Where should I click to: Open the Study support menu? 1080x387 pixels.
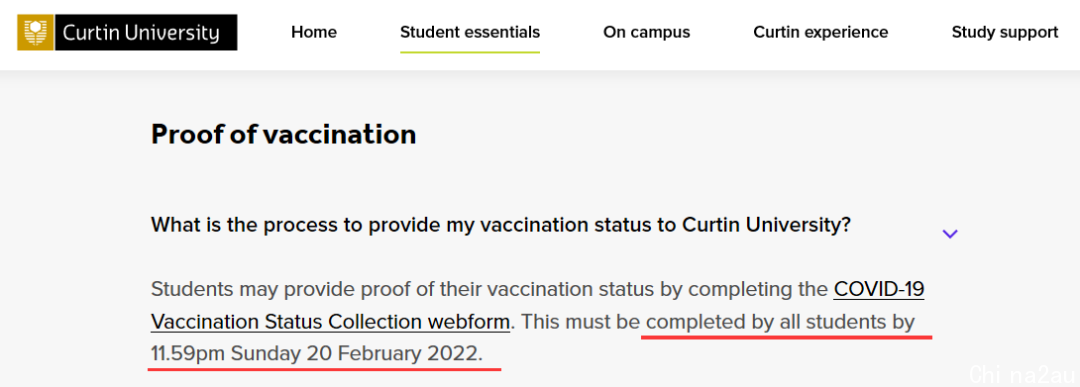tap(1005, 32)
